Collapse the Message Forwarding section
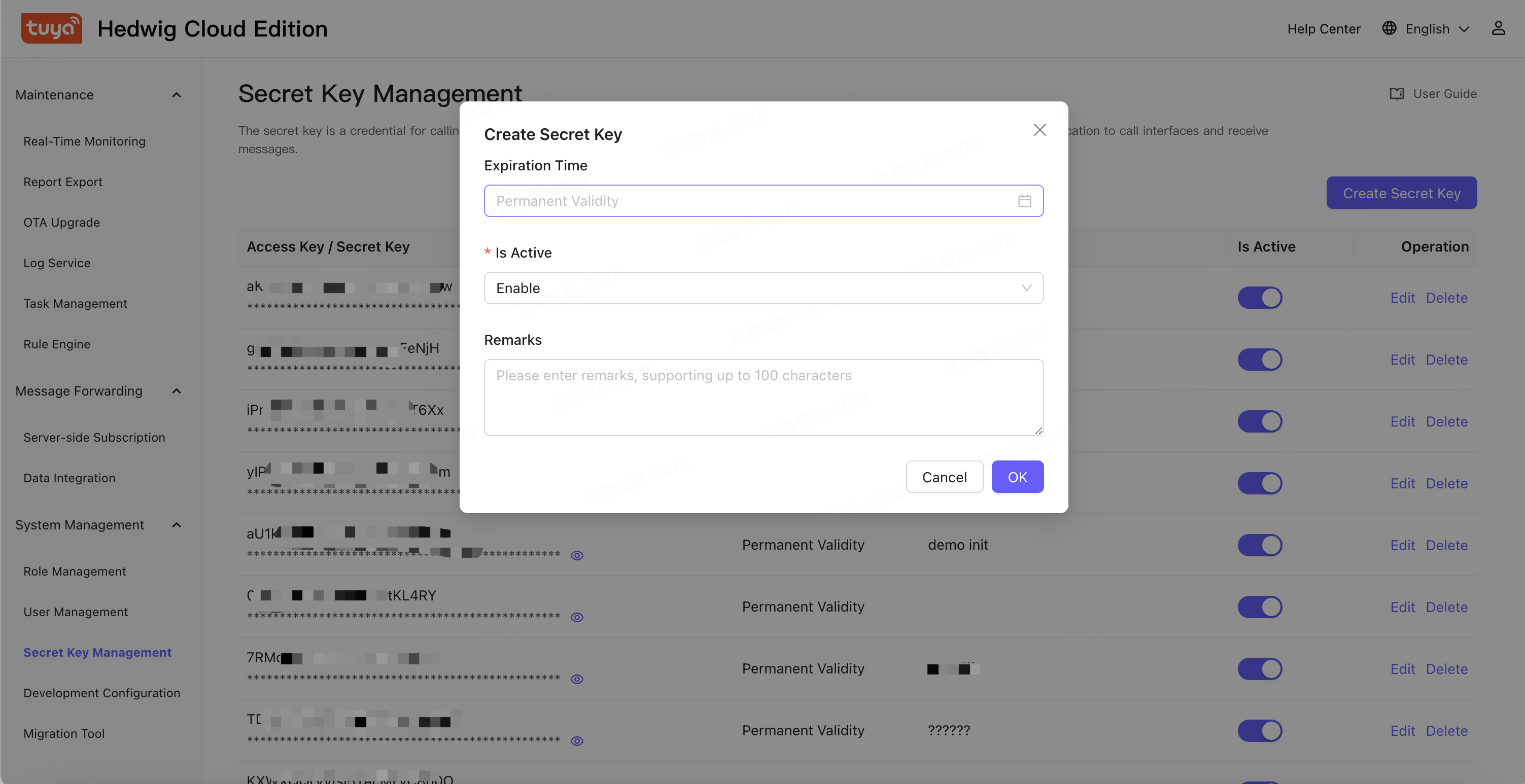Screen dimensions: 1525x784 coord(177,391)
